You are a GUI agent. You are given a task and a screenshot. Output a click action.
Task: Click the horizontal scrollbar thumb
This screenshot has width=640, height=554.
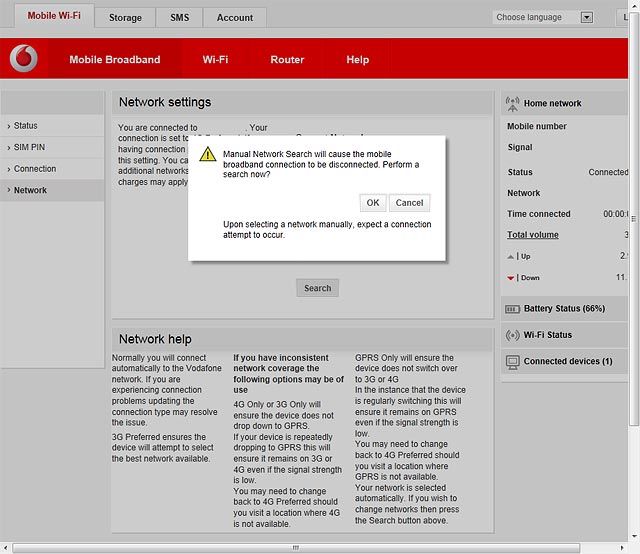coord(296,547)
